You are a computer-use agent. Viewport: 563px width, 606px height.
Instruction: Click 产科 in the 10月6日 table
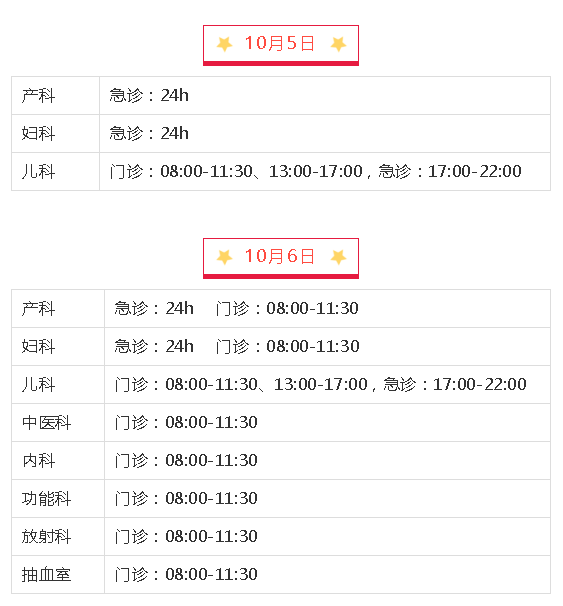38,308
